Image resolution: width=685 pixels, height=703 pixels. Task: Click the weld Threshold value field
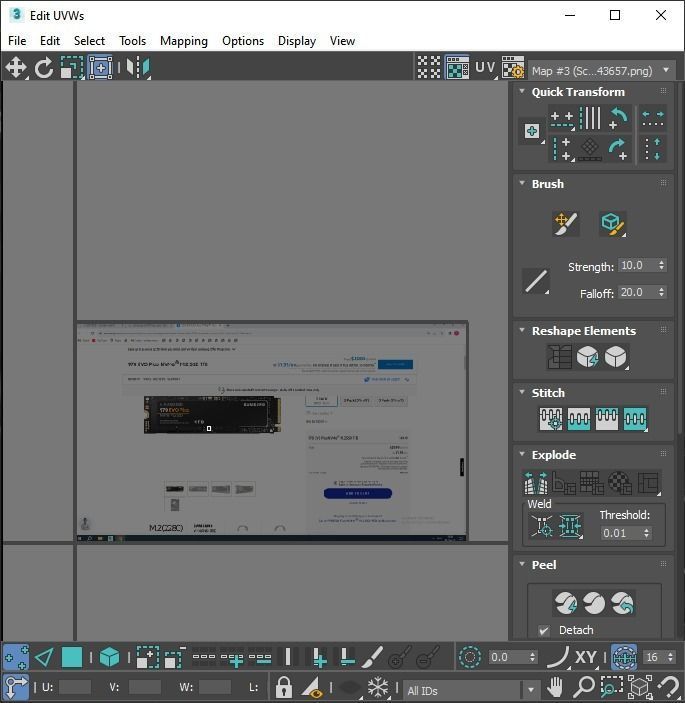(x=621, y=533)
